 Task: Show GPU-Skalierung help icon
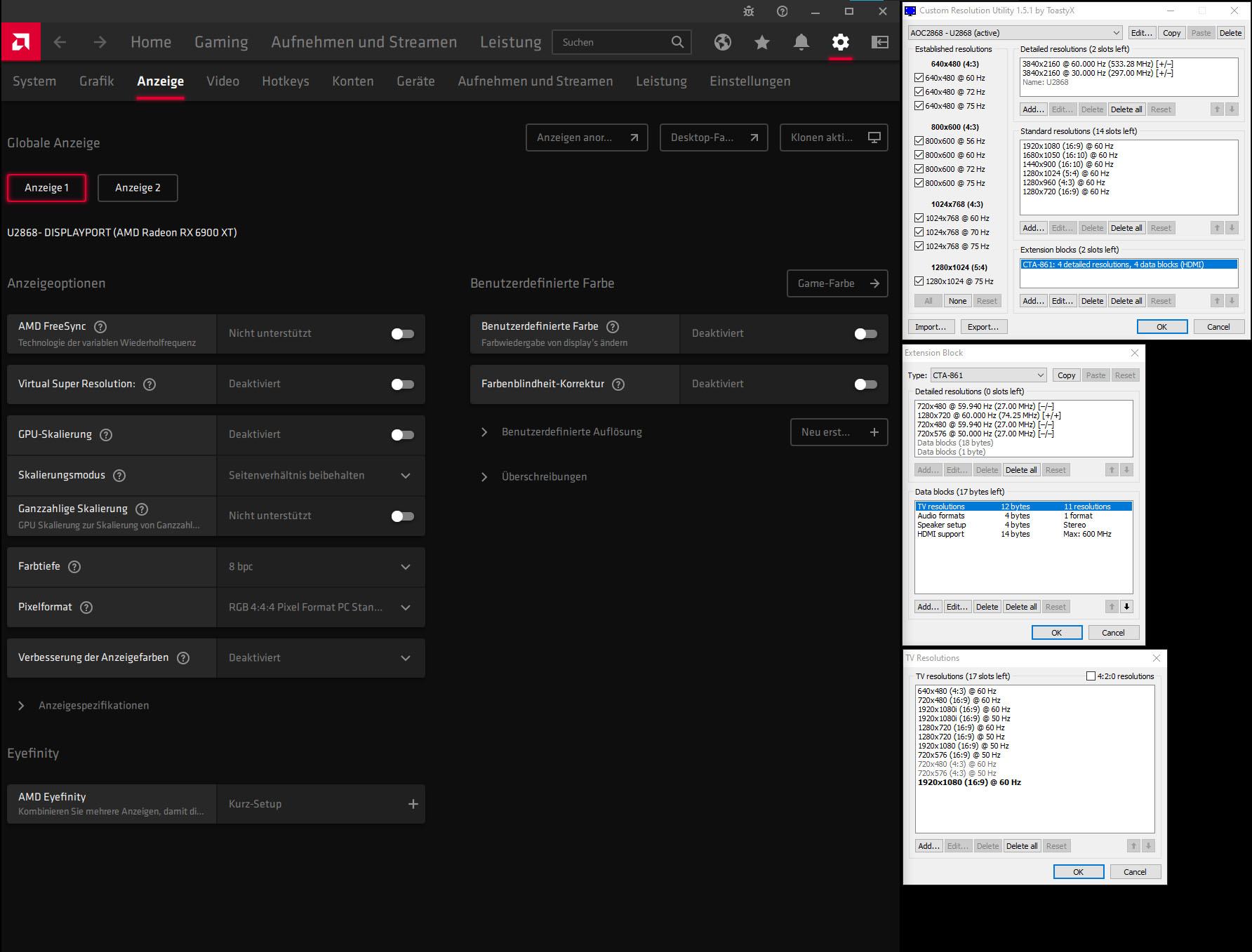tap(106, 435)
